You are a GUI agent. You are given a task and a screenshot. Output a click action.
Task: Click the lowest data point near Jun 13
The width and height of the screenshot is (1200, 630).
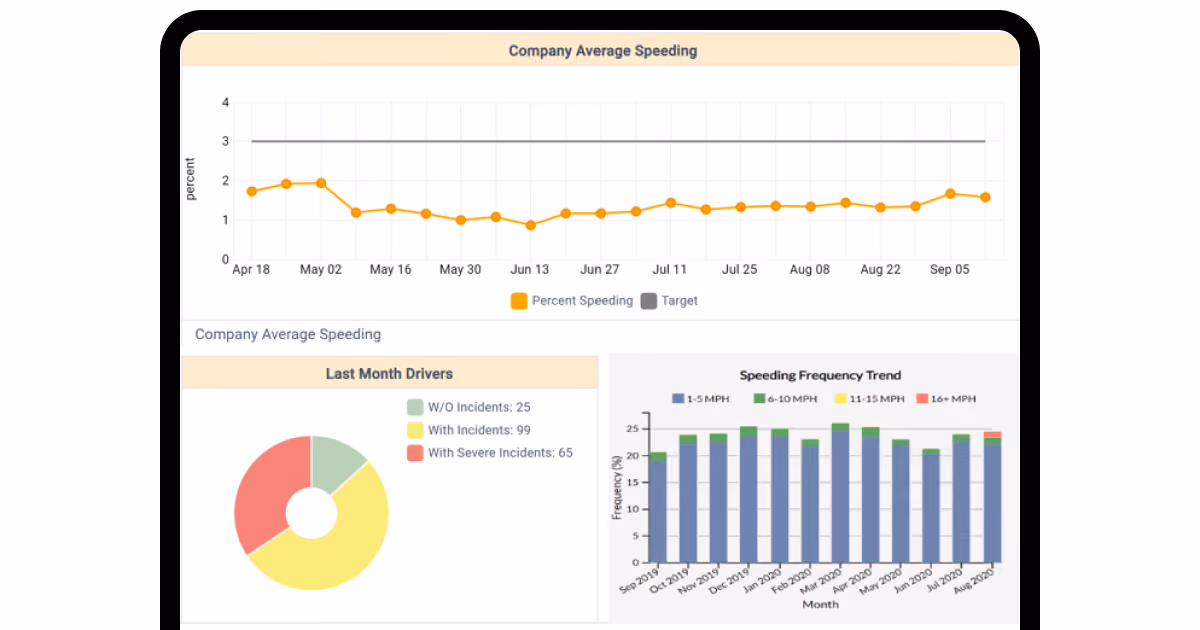pos(530,225)
